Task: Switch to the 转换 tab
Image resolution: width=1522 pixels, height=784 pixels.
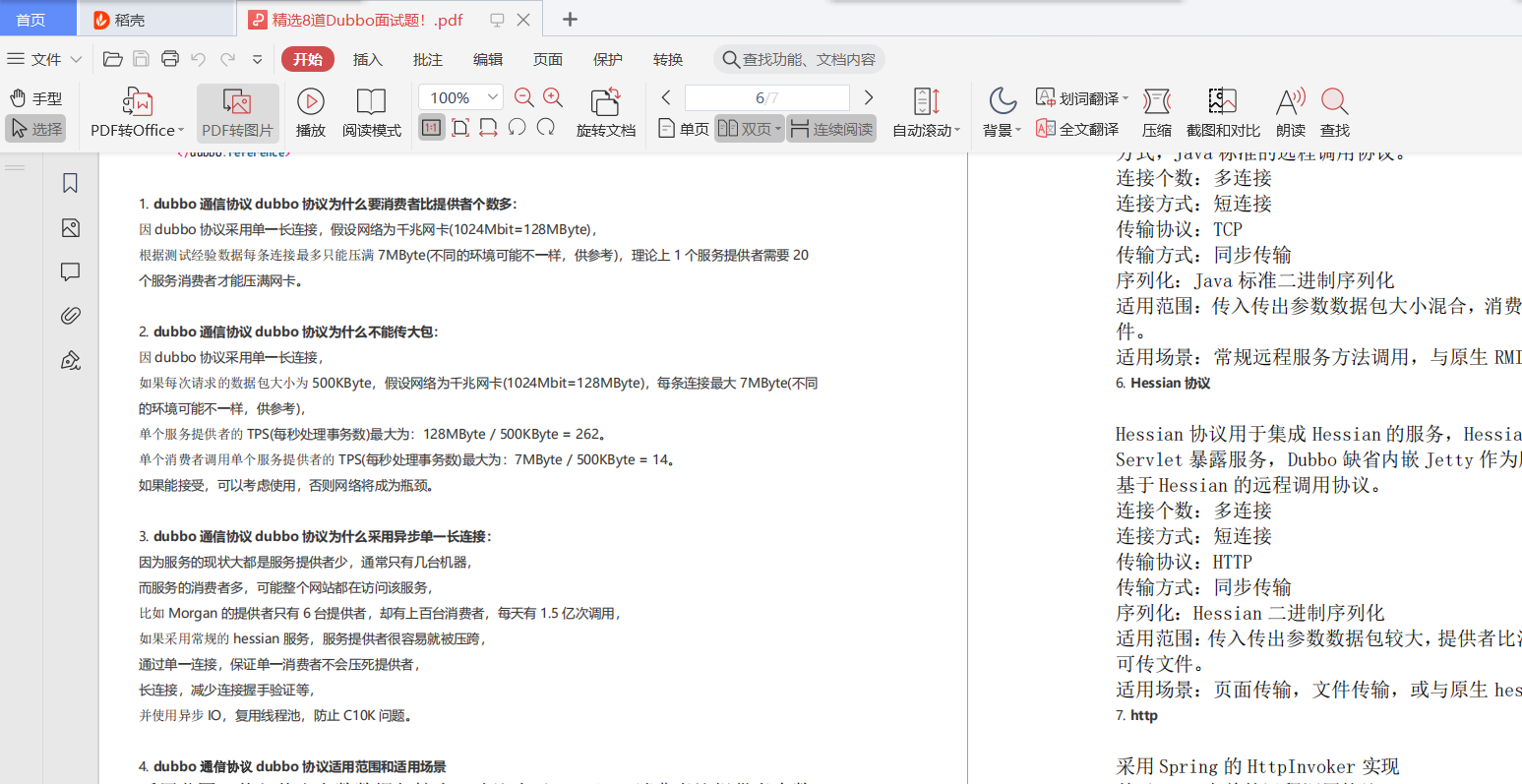Action: coord(668,59)
